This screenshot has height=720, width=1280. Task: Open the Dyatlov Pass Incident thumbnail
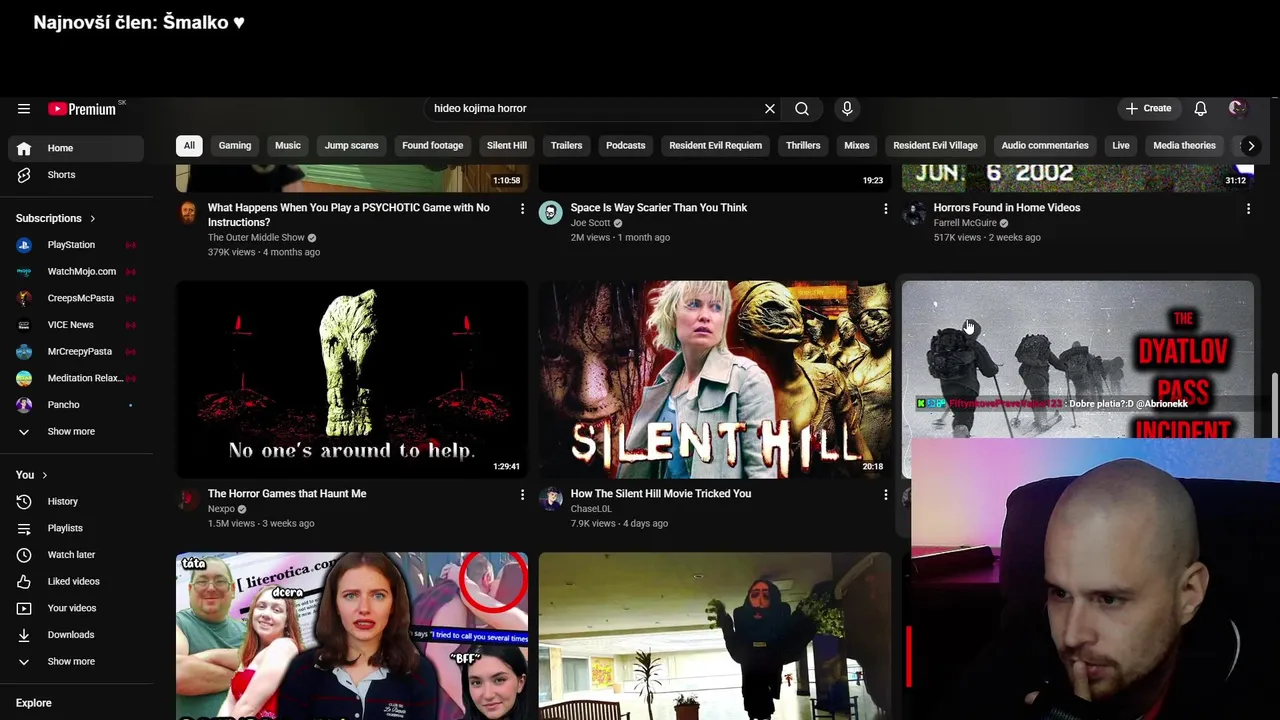pyautogui.click(x=1077, y=360)
